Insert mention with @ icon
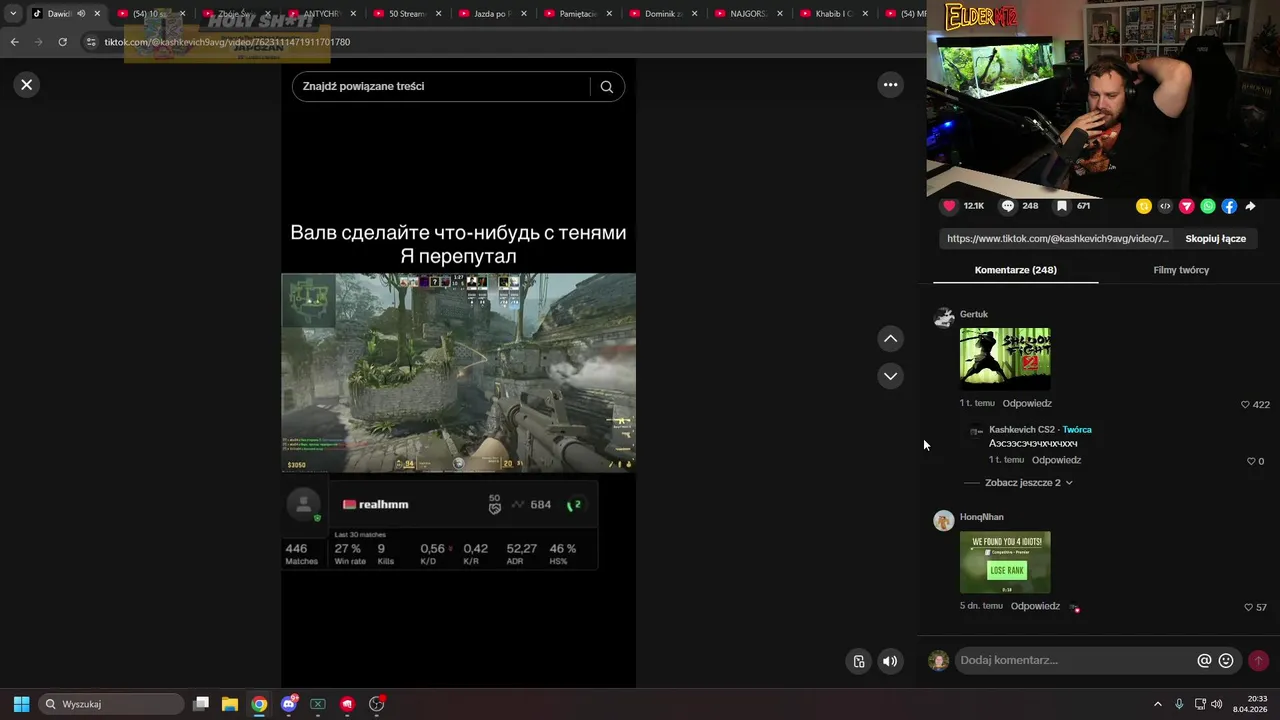 pos(1204,661)
